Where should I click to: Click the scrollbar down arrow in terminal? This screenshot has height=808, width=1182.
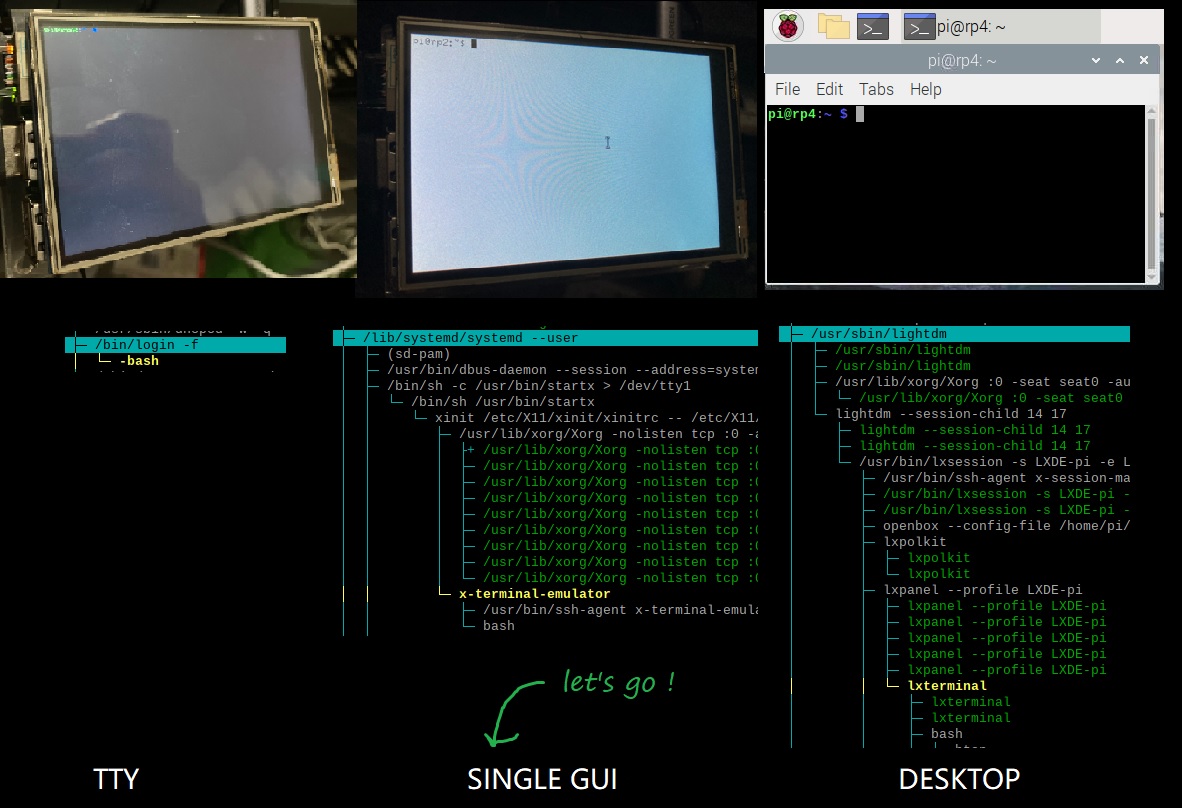[1152, 276]
